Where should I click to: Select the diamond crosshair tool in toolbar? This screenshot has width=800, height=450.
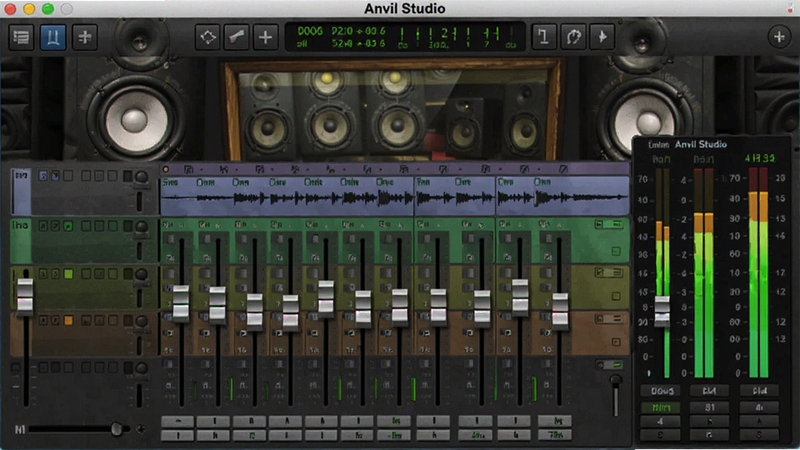pos(208,37)
